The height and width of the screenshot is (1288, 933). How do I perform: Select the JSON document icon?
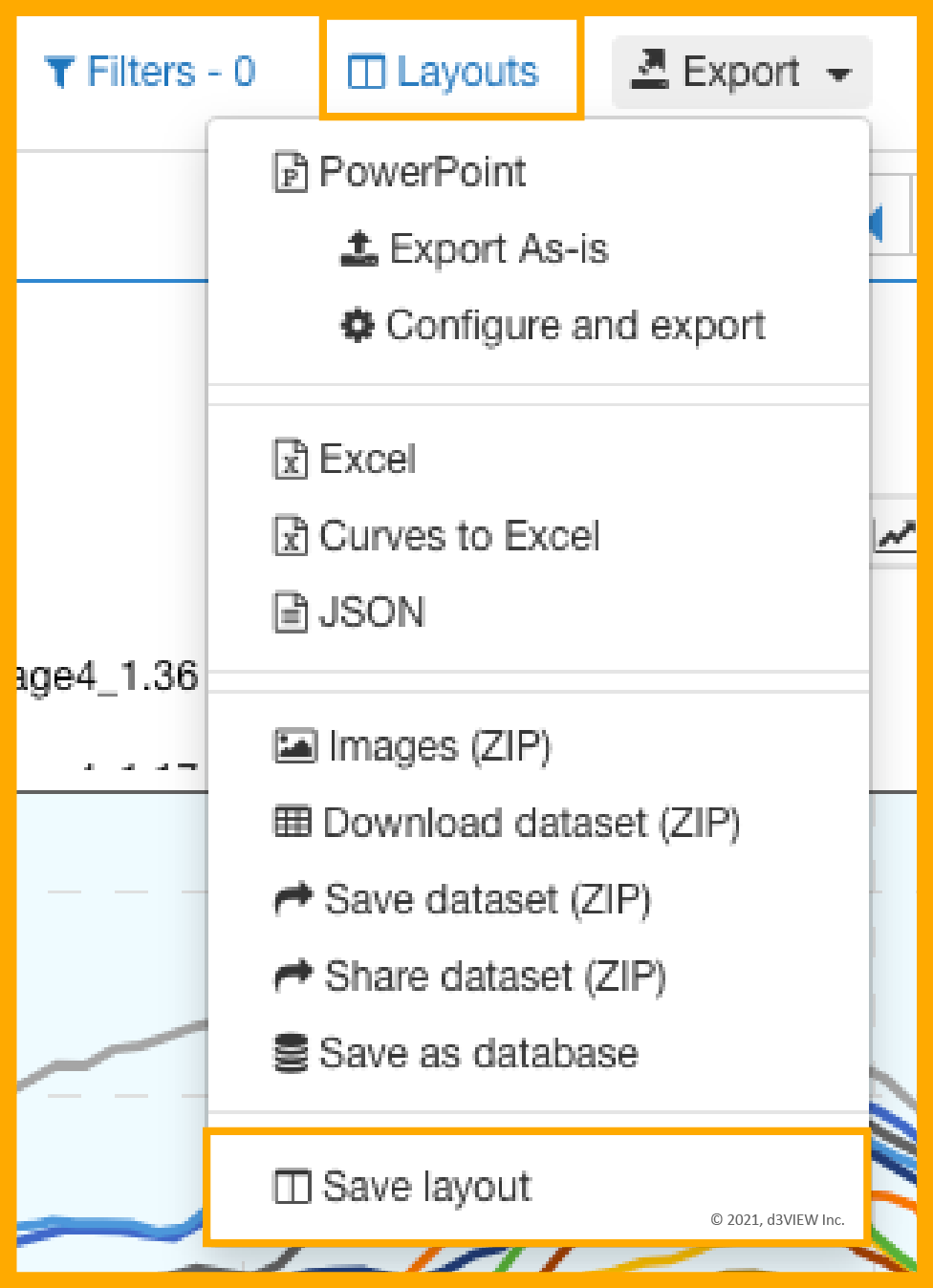(x=290, y=612)
